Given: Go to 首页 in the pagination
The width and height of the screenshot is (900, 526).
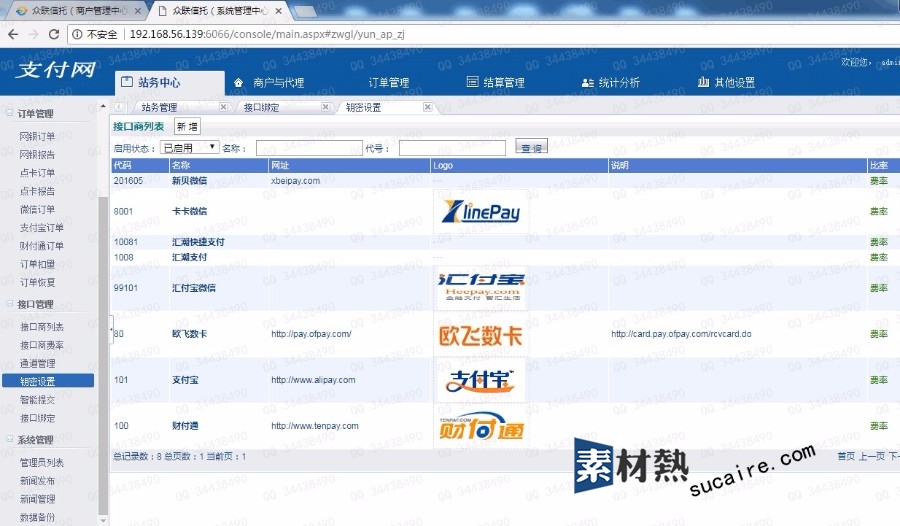Looking at the screenshot, I should tap(846, 456).
